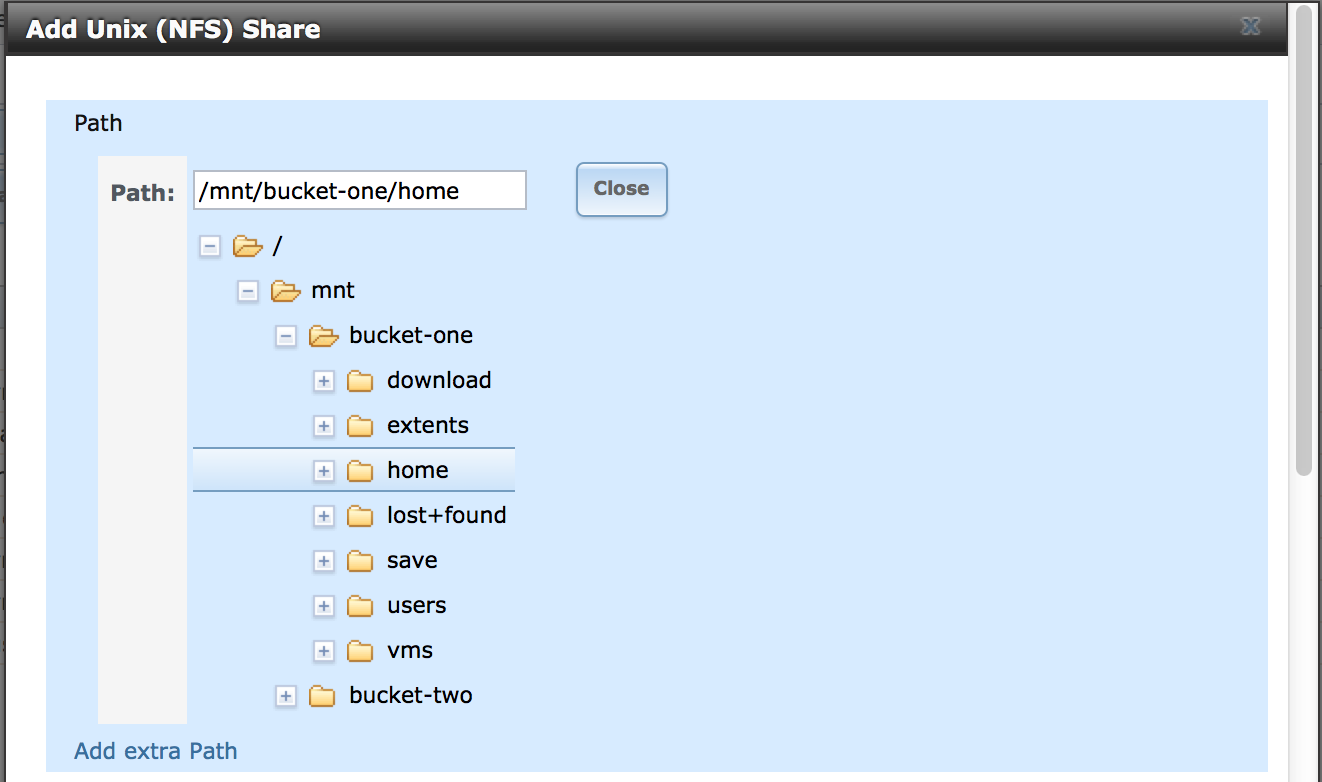Select the home folder in the tree
Screen dimensions: 1322x782
pyautogui.click(x=418, y=470)
